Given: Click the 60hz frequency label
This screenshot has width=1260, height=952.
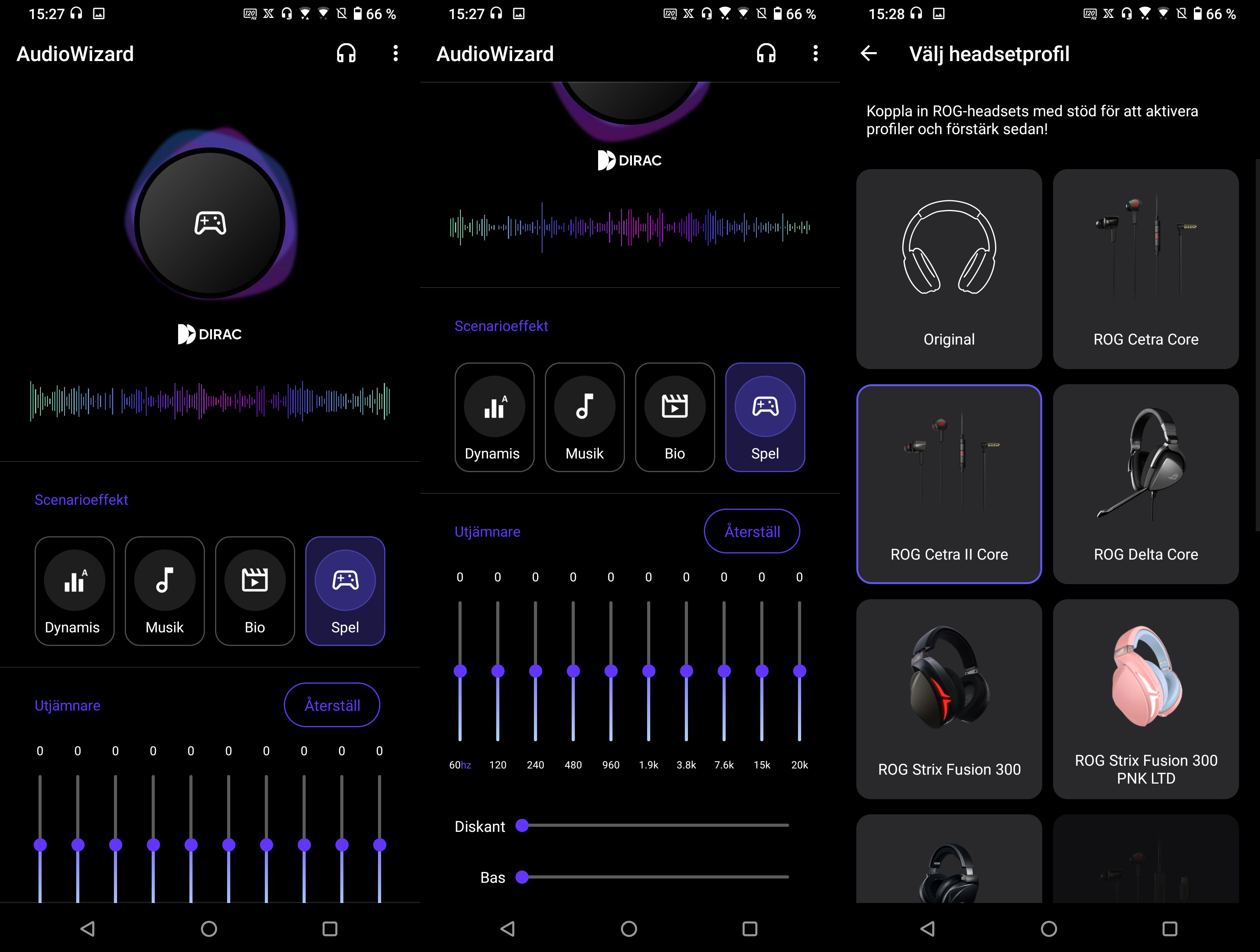Looking at the screenshot, I should (x=460, y=765).
